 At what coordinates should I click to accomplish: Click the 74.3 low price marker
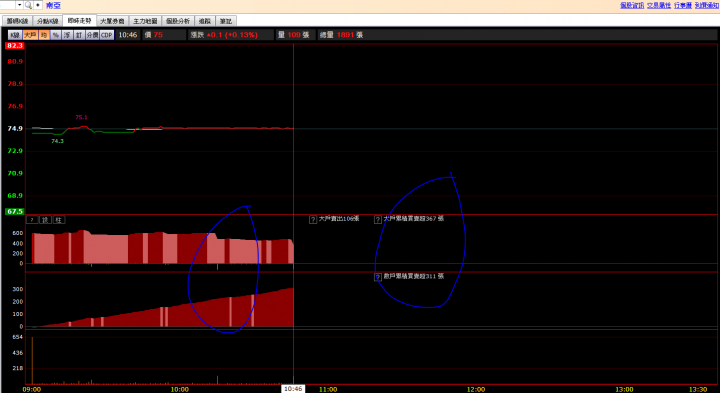tap(57, 141)
